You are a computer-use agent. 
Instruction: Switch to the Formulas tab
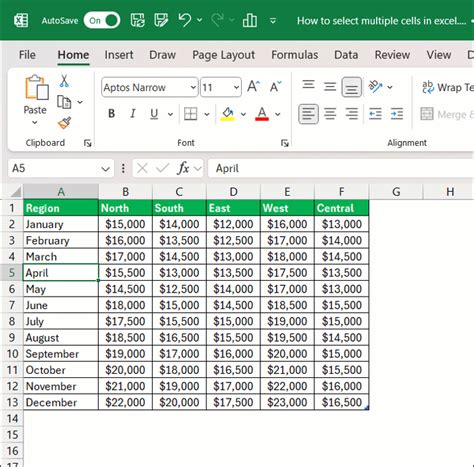[295, 55]
